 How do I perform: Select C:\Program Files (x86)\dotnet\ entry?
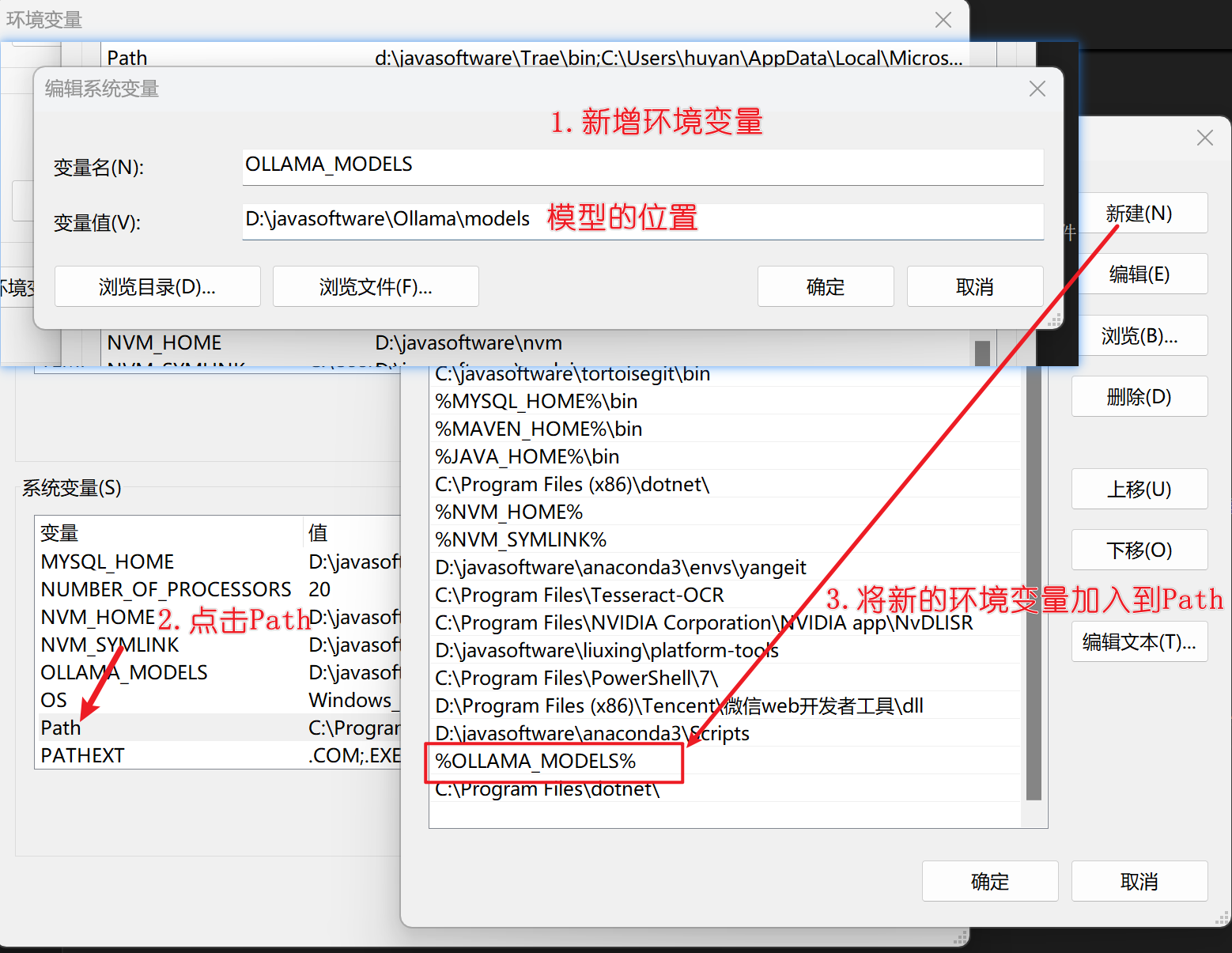725,484
